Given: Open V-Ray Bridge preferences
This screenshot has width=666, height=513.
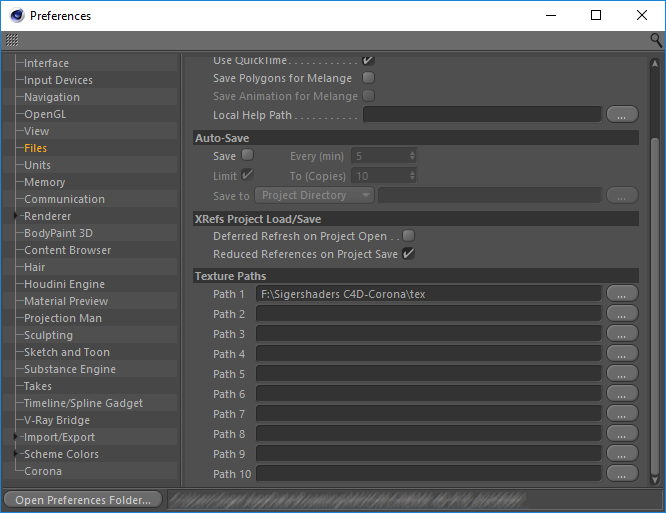Looking at the screenshot, I should 57,420.
